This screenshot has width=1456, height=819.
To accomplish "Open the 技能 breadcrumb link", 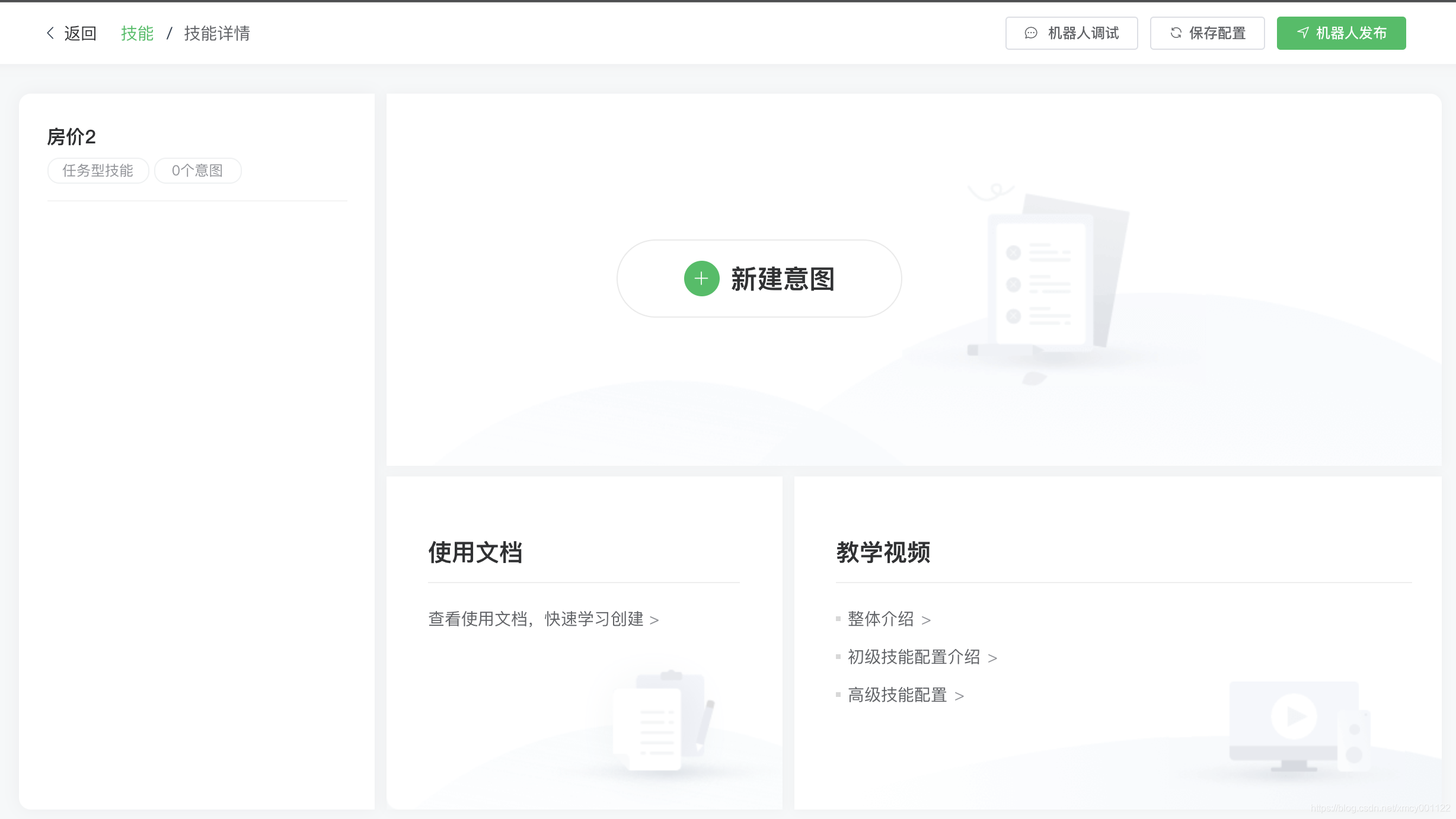I will [x=137, y=33].
